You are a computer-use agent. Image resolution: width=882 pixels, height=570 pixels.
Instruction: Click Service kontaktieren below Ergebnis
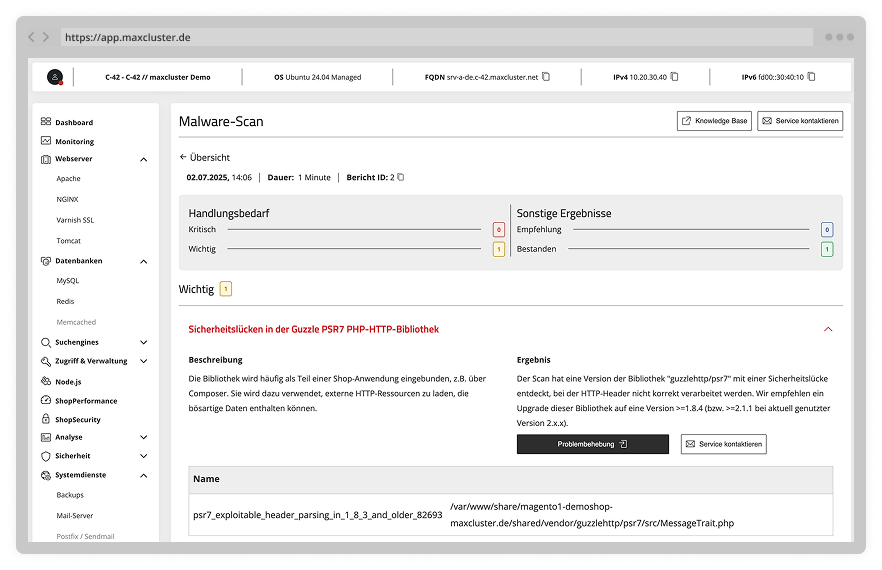(723, 444)
